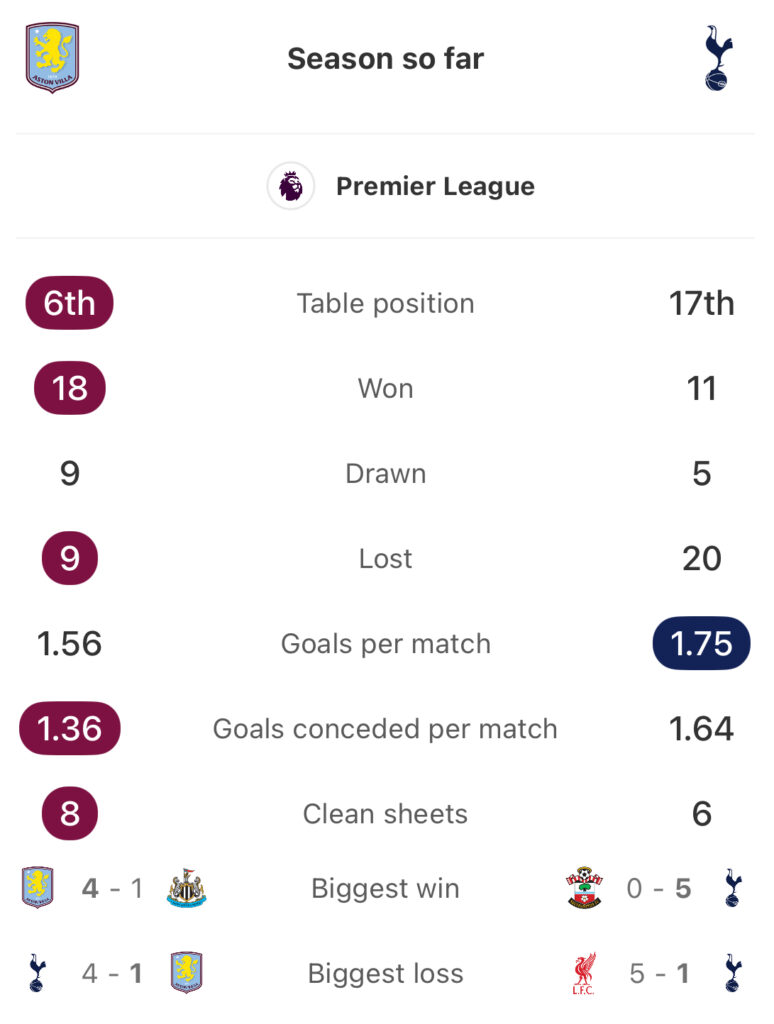Tap the 1.75 goals per match badge
This screenshot has width=774, height=1024.
click(x=701, y=643)
